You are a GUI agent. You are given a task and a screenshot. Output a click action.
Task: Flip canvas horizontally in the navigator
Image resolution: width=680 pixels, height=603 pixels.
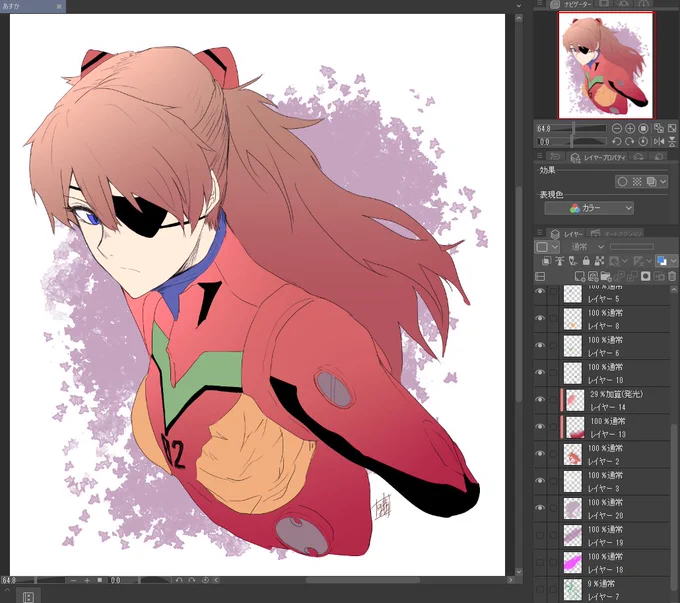[x=659, y=142]
